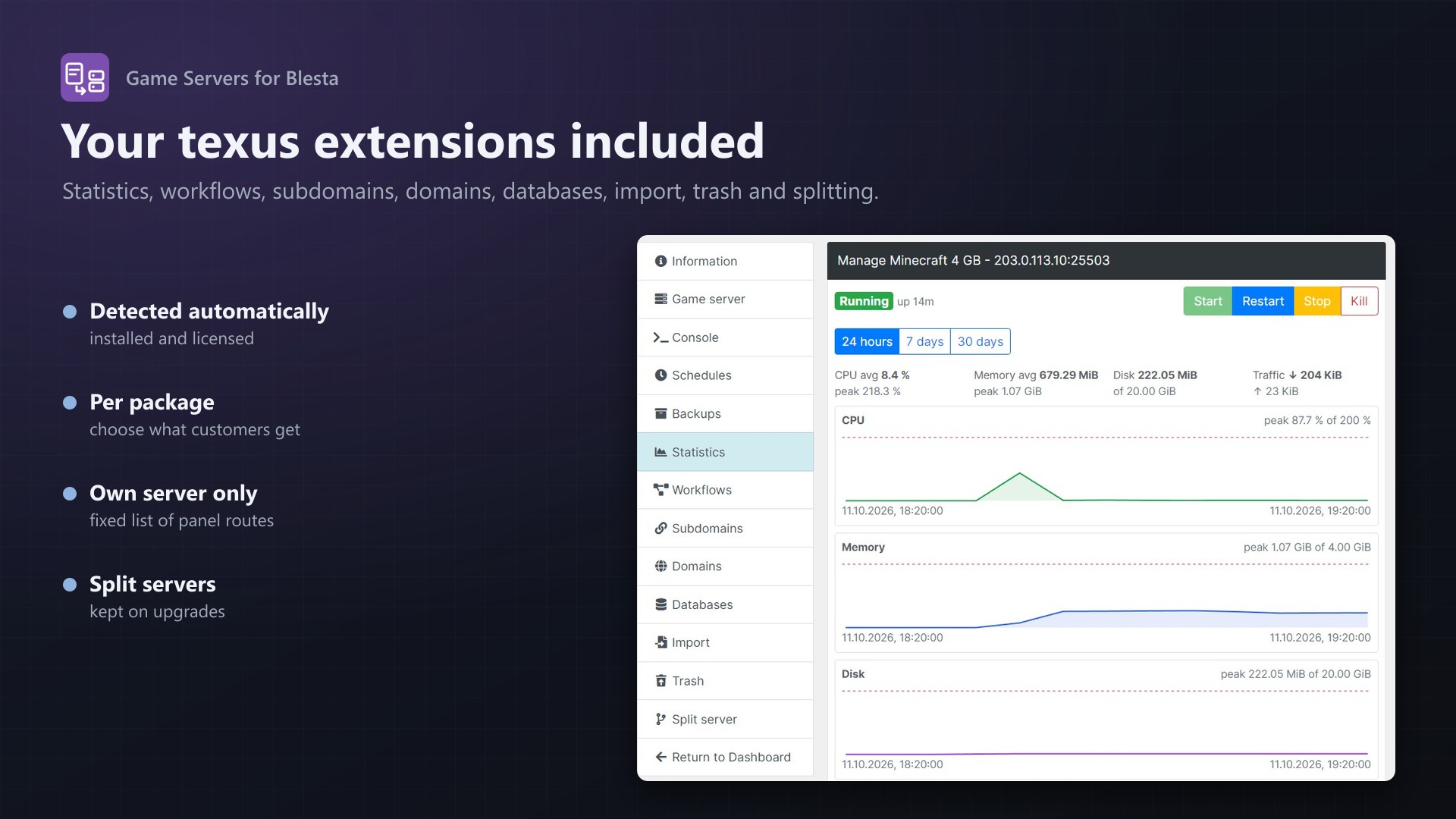
Task: Click the Subdomains link chain icon
Action: point(661,528)
